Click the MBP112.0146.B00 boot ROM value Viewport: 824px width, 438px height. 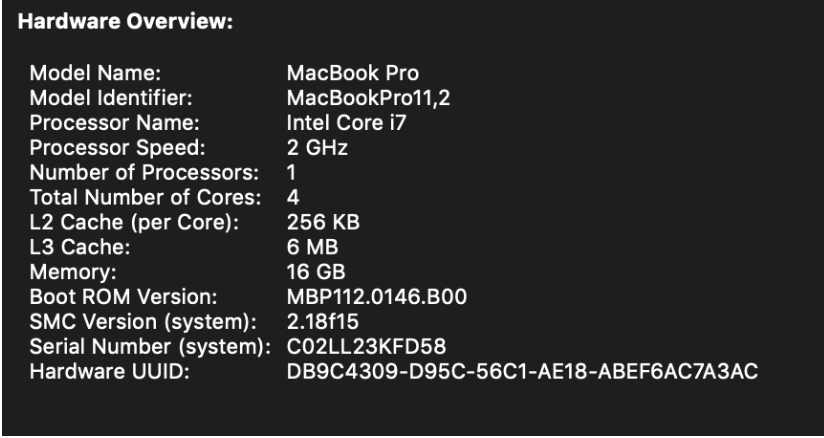[377, 297]
